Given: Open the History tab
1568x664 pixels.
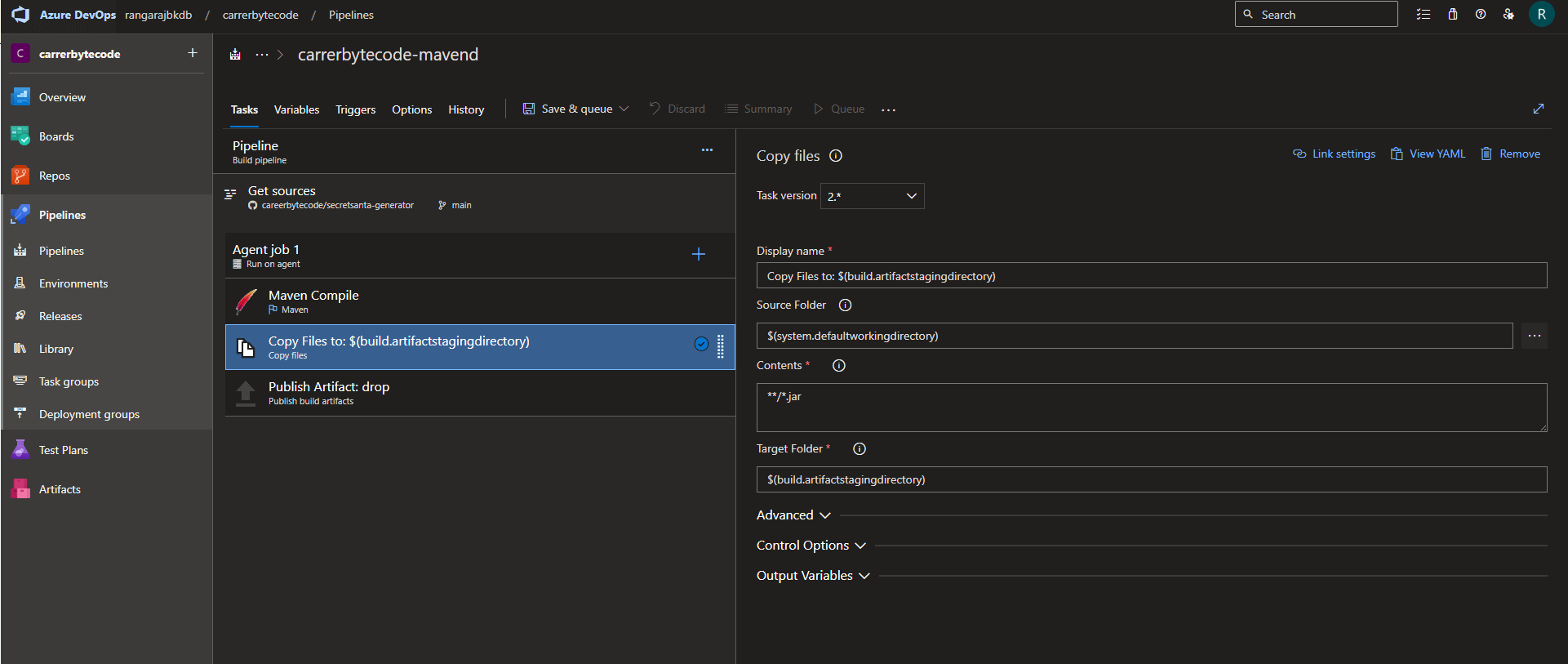Looking at the screenshot, I should [x=466, y=109].
